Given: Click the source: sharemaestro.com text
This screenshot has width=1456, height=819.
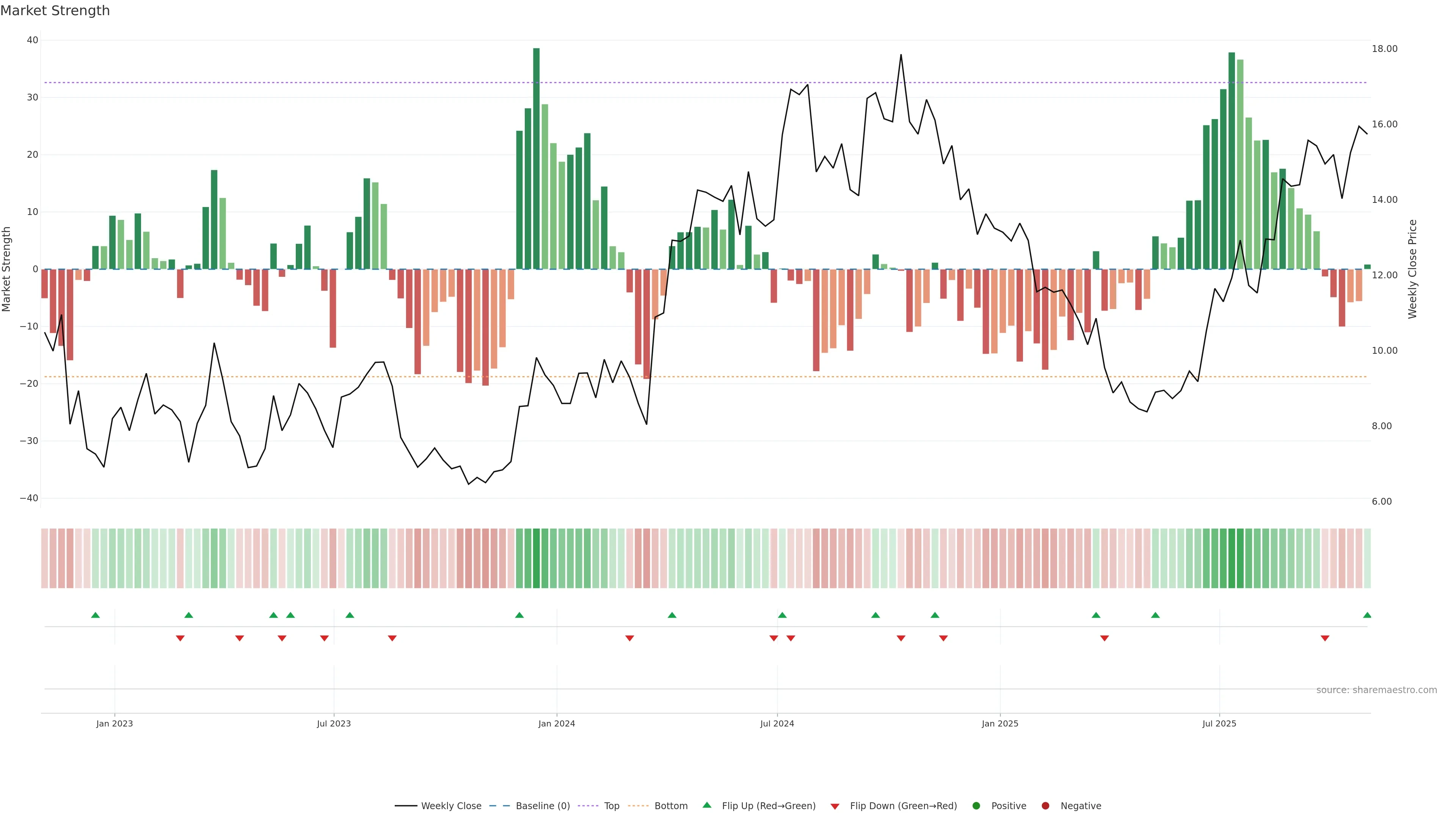Looking at the screenshot, I should coord(1376,690).
